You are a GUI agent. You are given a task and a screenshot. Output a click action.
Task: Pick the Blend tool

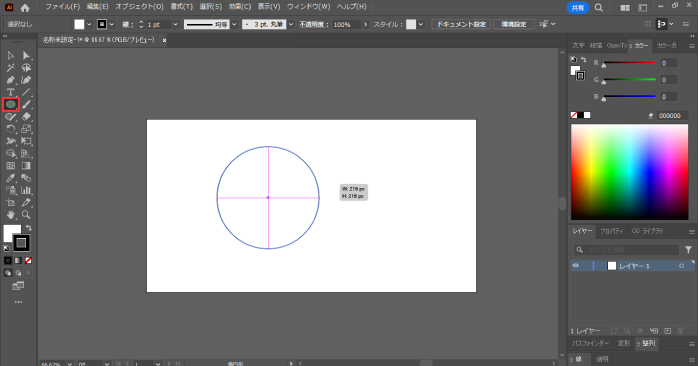tap(26, 178)
